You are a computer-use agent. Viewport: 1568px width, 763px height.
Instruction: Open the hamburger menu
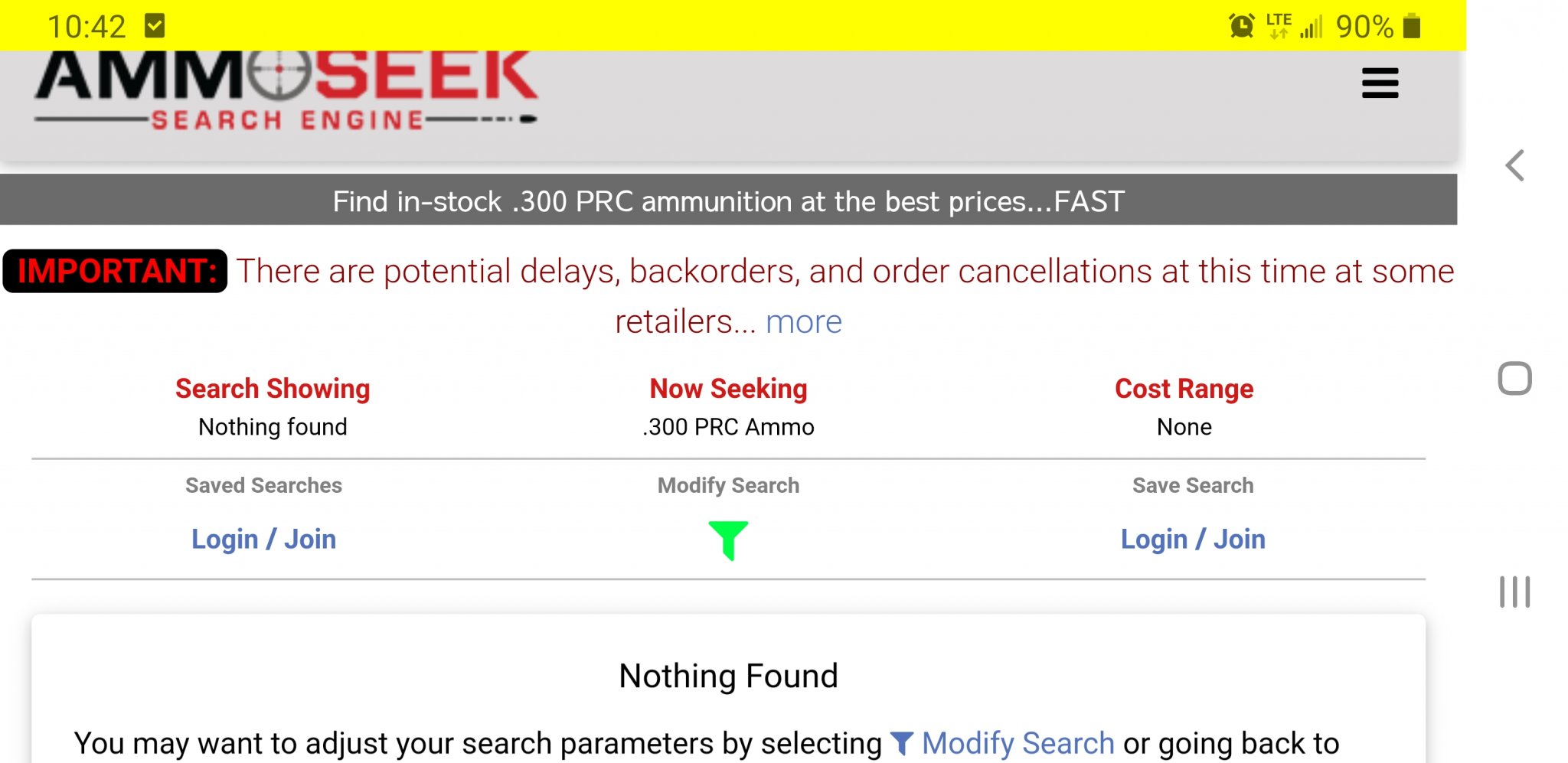pos(1380,83)
